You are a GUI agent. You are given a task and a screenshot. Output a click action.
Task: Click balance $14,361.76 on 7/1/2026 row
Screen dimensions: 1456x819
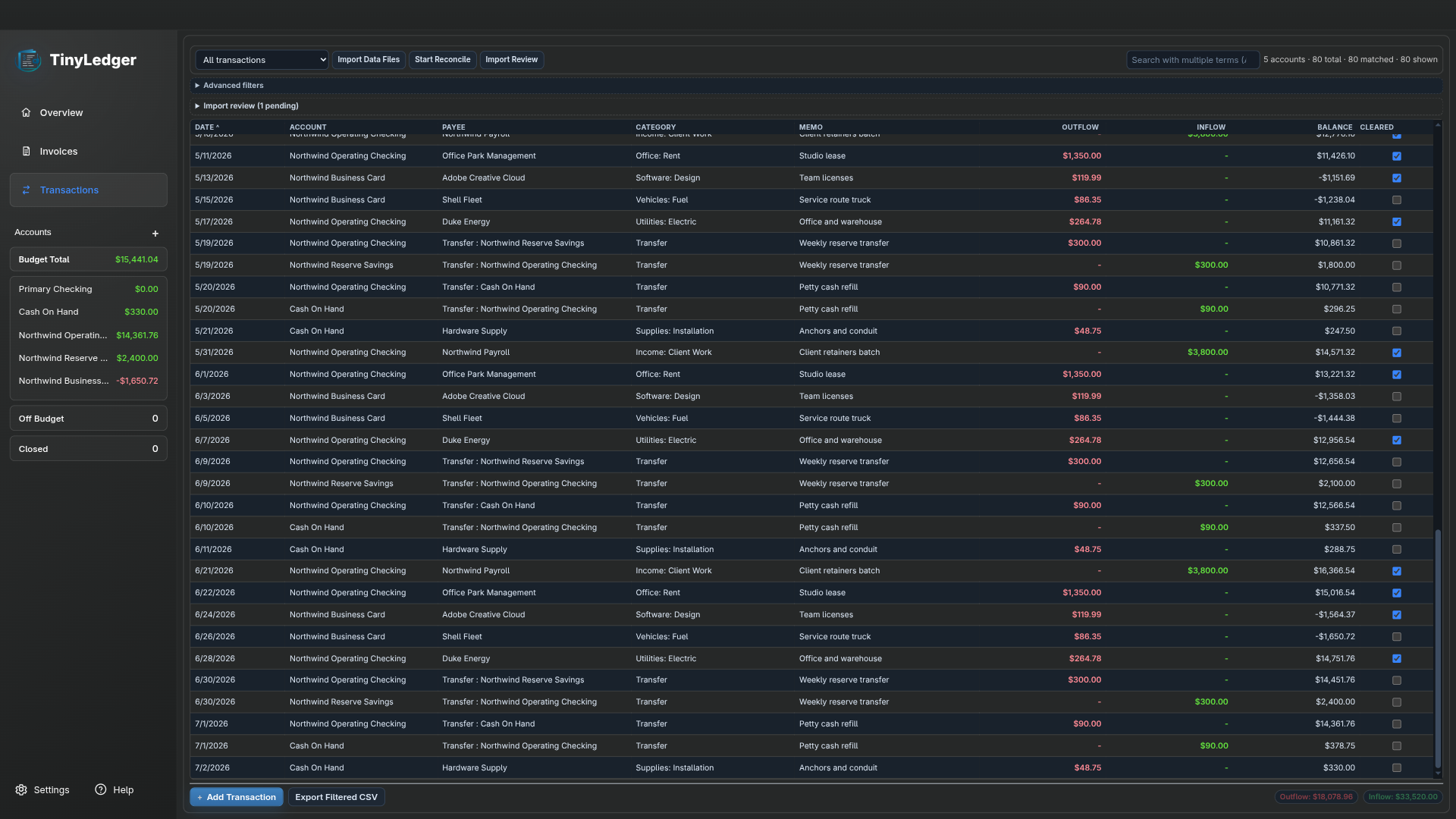tap(1335, 724)
